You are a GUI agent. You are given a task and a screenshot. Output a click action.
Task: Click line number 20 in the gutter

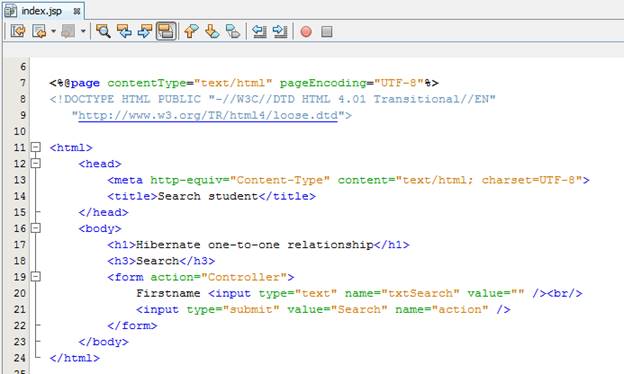[x=20, y=293]
